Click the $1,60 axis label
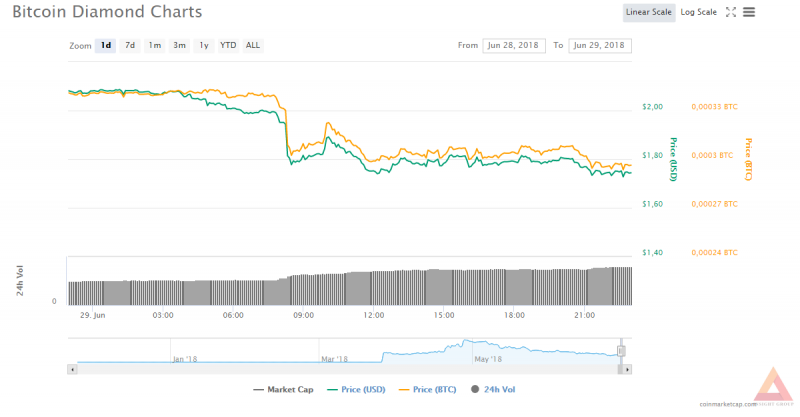The height and width of the screenshot is (417, 800). click(x=653, y=204)
